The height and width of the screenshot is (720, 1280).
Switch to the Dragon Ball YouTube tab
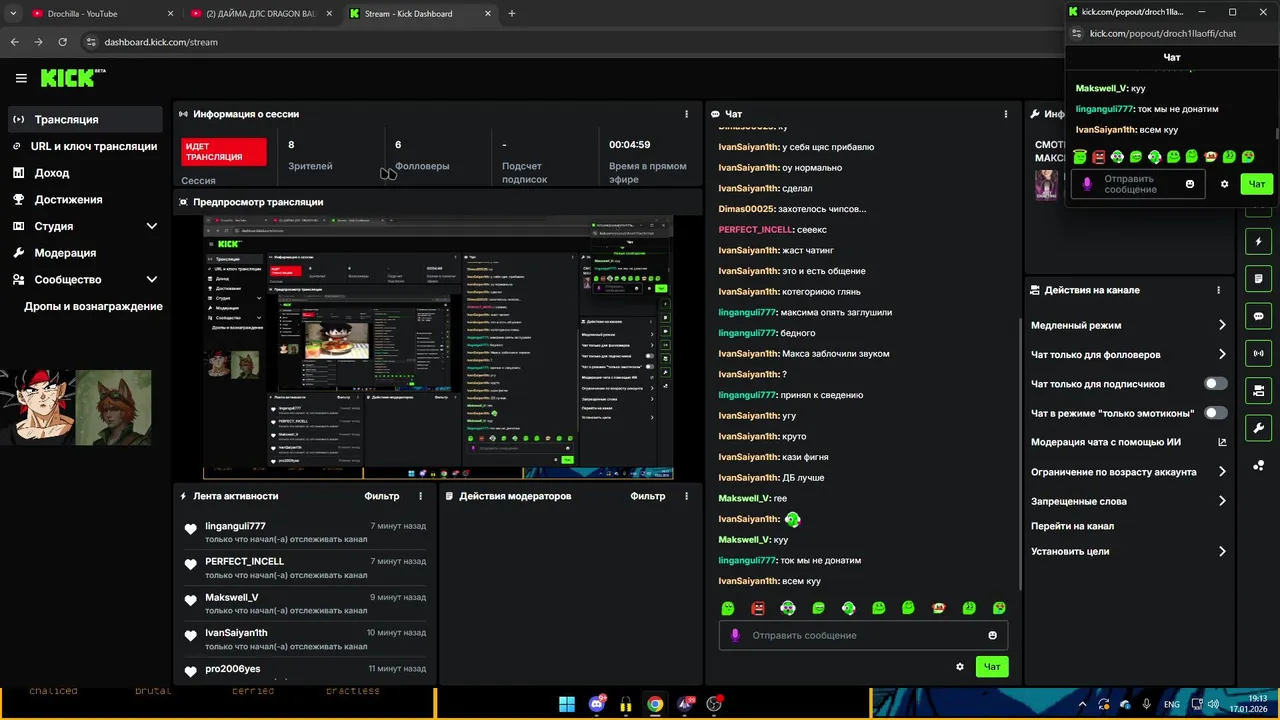pos(262,13)
